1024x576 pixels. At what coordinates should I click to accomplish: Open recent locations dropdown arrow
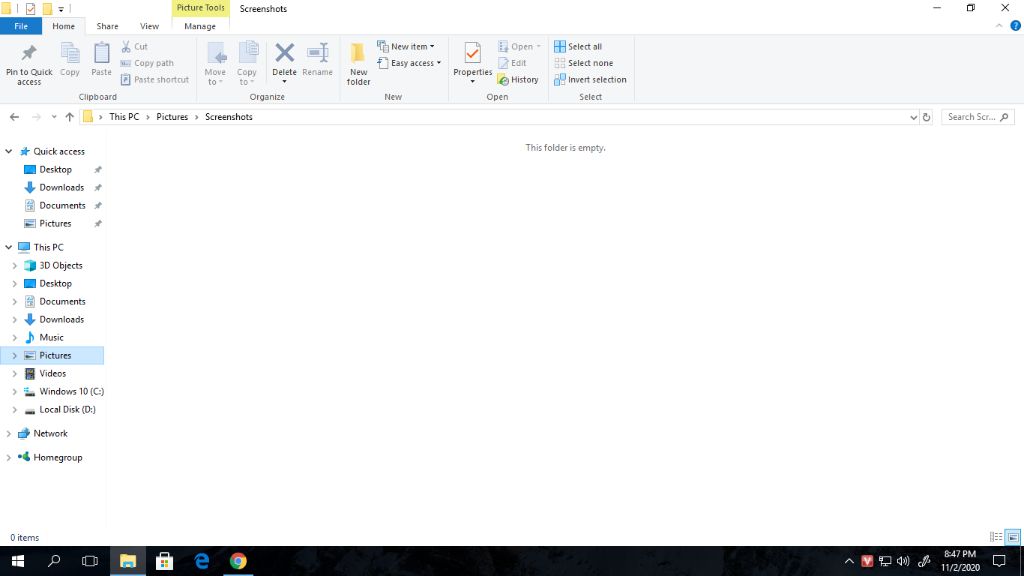54,117
